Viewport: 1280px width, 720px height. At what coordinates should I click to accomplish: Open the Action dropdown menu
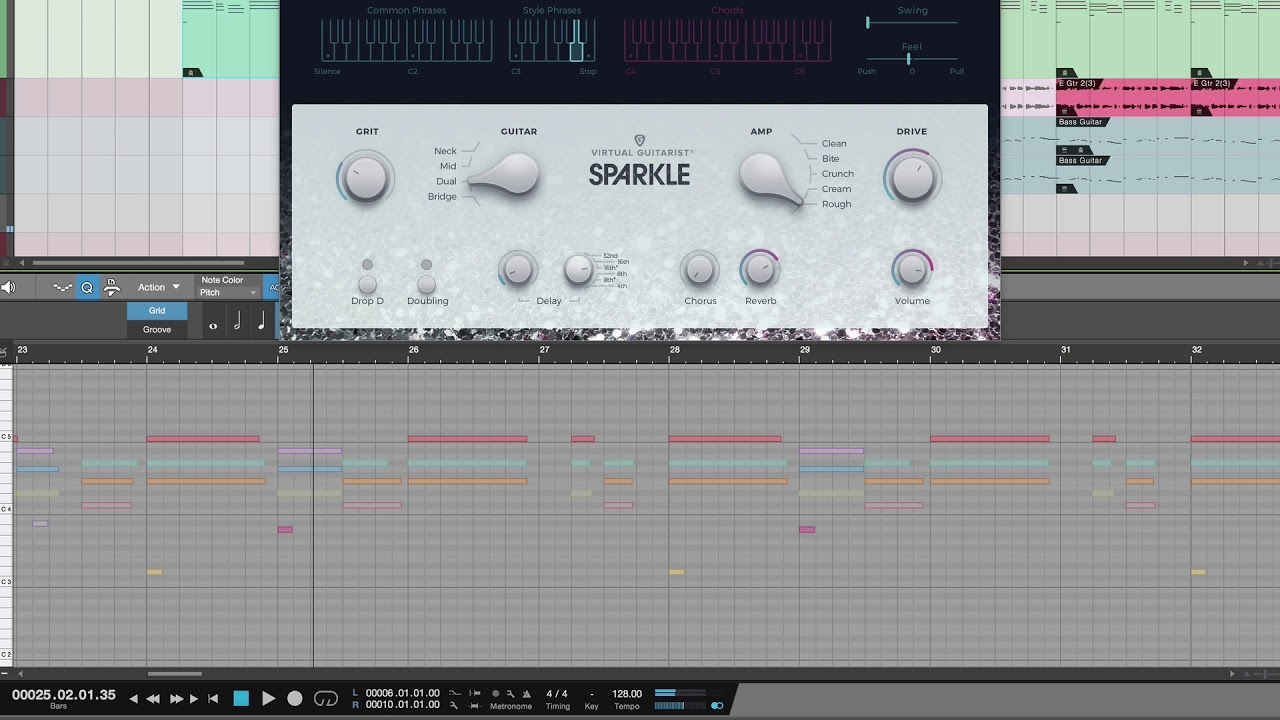pyautogui.click(x=159, y=287)
